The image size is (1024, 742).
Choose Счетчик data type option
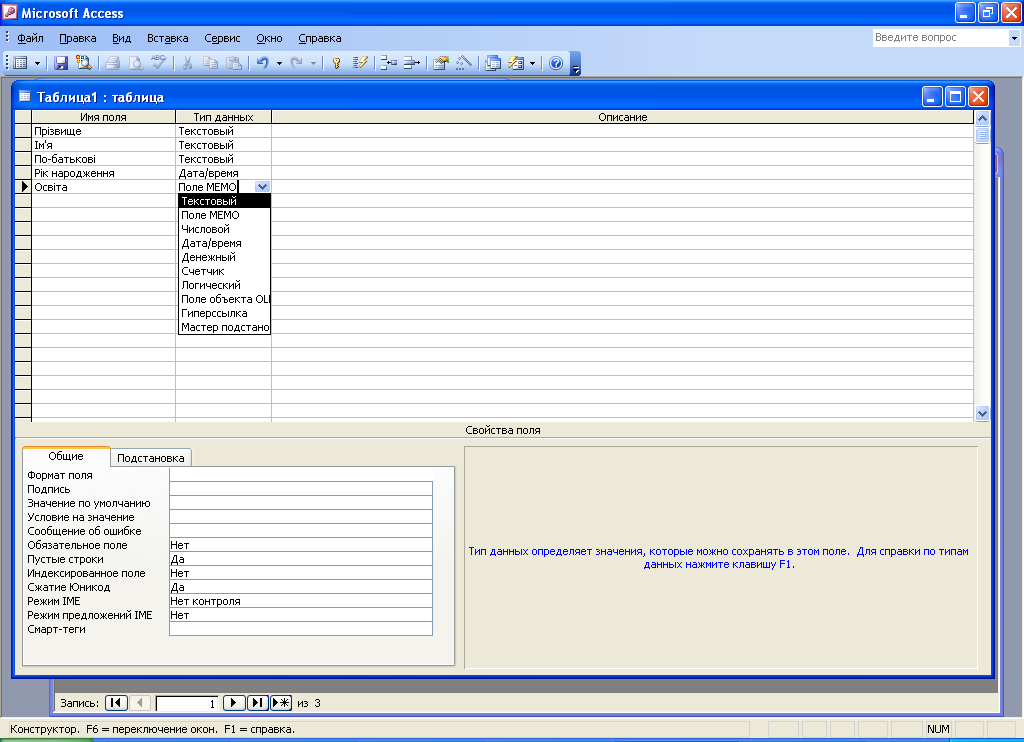[x=224, y=271]
